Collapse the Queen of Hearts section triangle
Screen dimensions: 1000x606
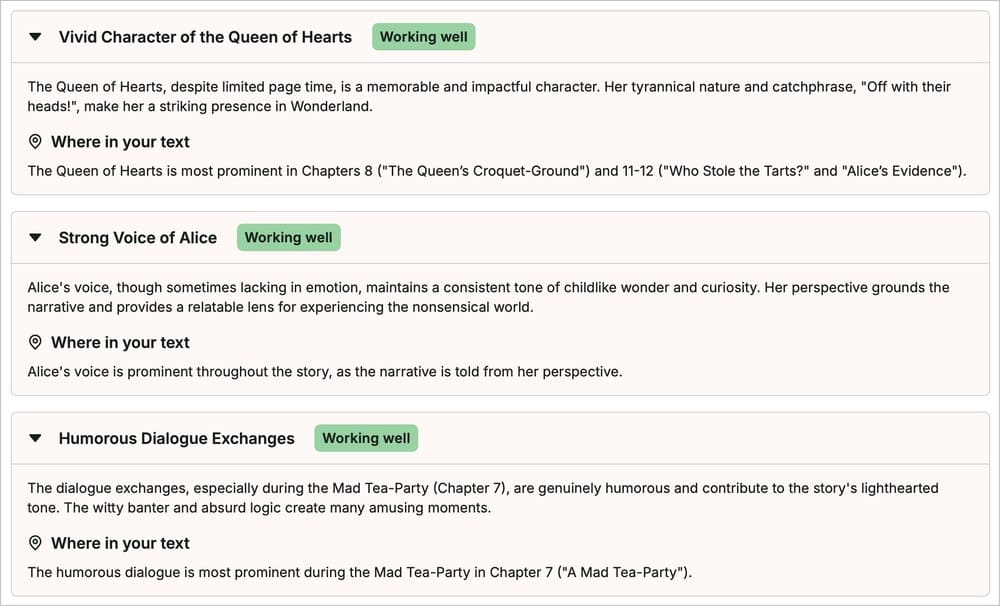point(36,37)
